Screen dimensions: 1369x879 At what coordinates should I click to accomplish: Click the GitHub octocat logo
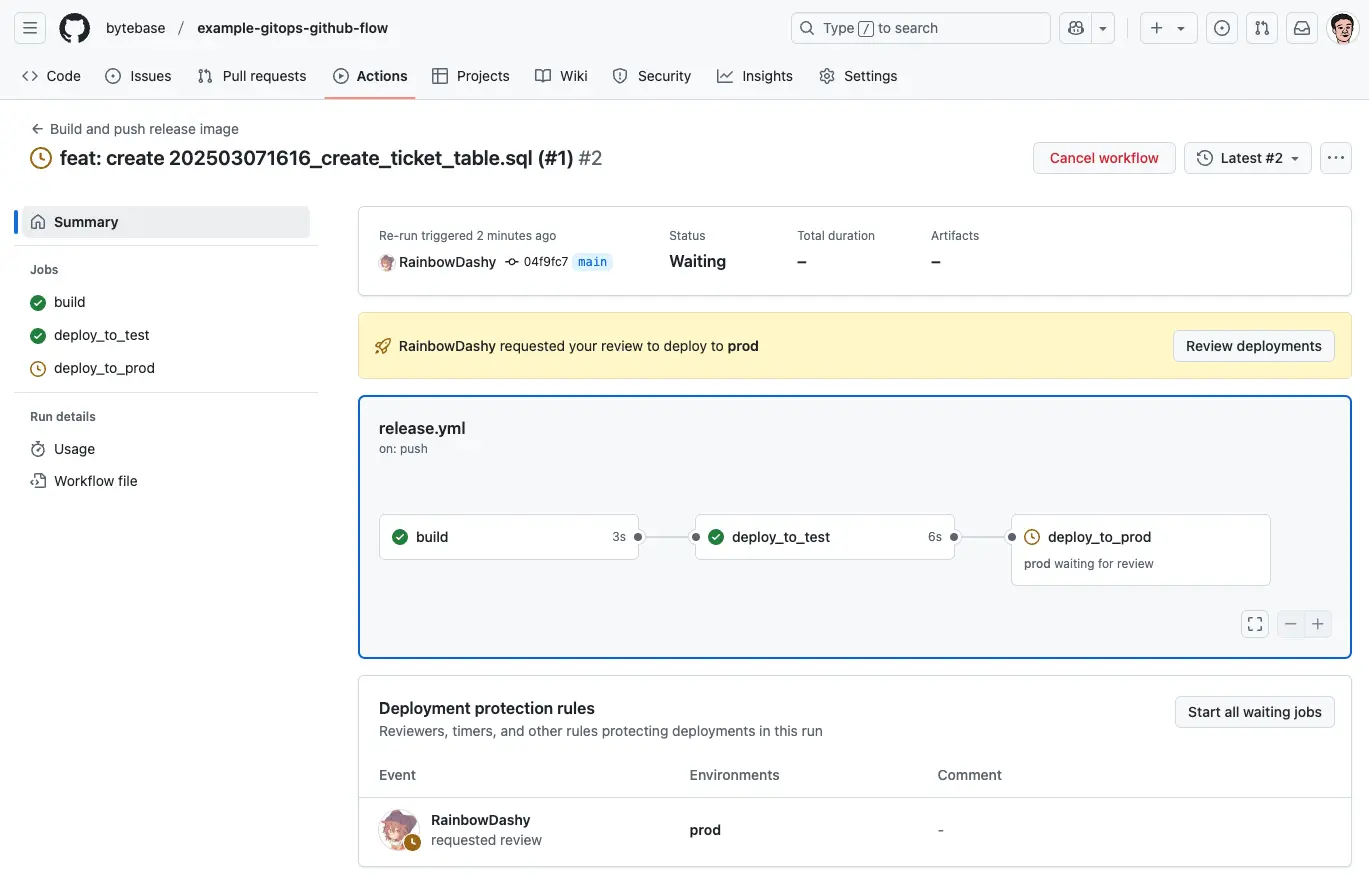click(74, 27)
